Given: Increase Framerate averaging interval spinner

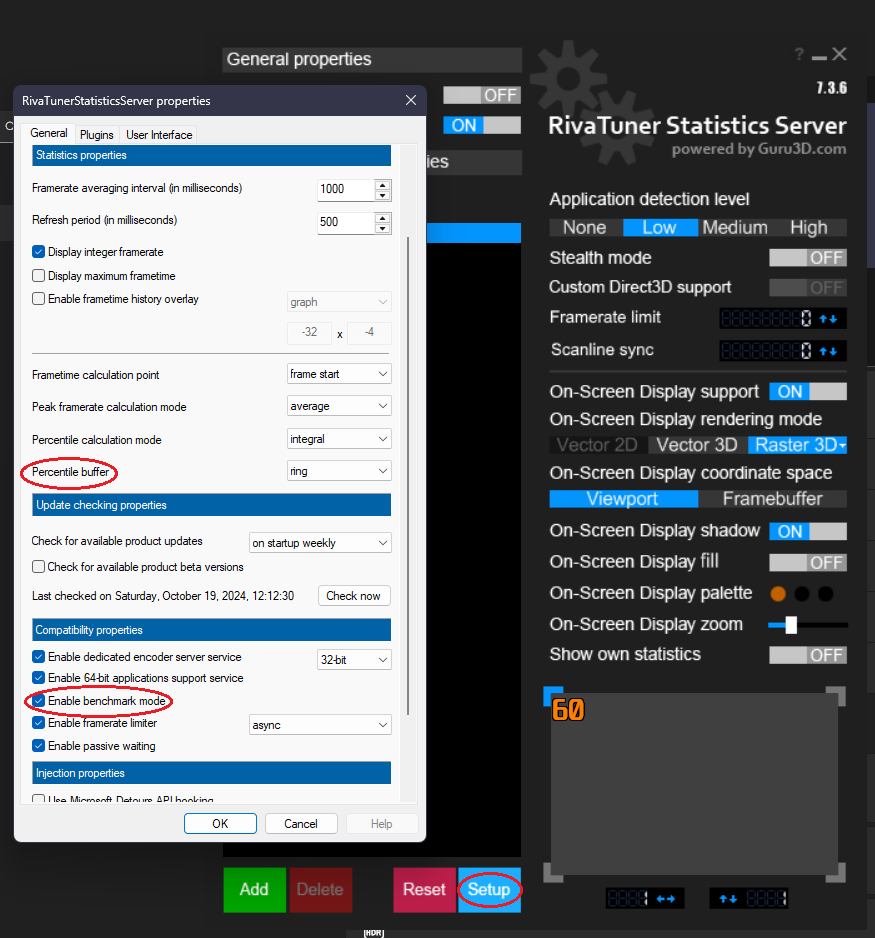Looking at the screenshot, I should (383, 185).
